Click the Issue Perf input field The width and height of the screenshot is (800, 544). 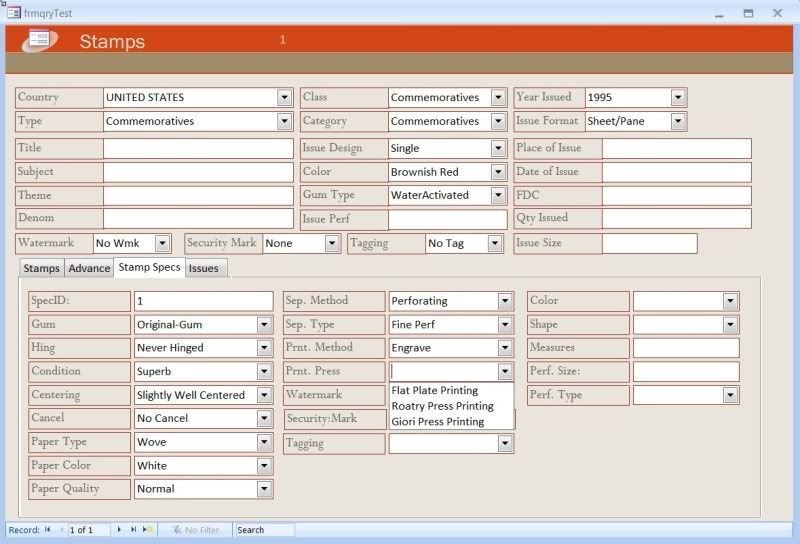pos(447,219)
